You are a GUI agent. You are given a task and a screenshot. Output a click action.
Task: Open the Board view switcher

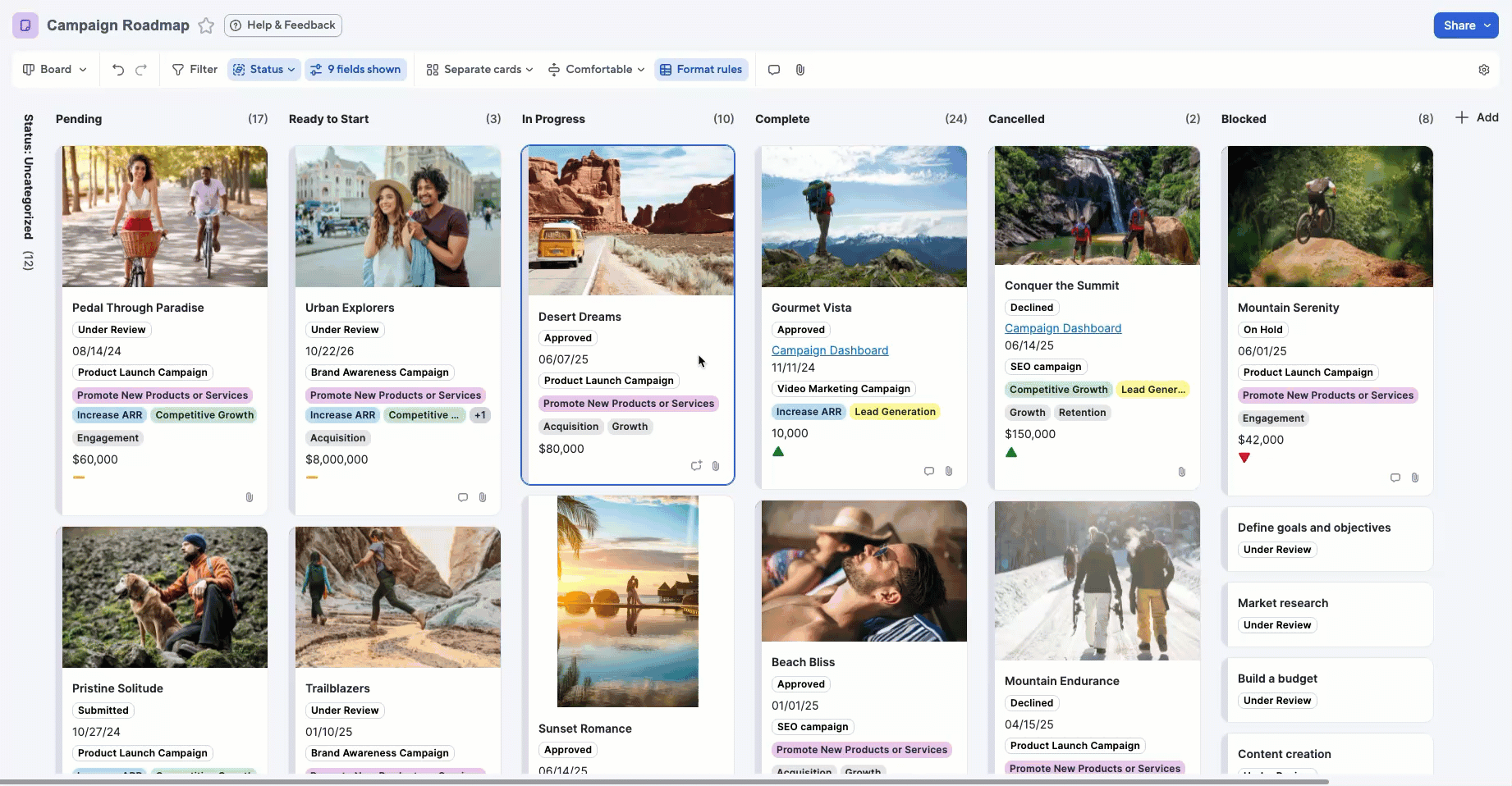pos(53,69)
